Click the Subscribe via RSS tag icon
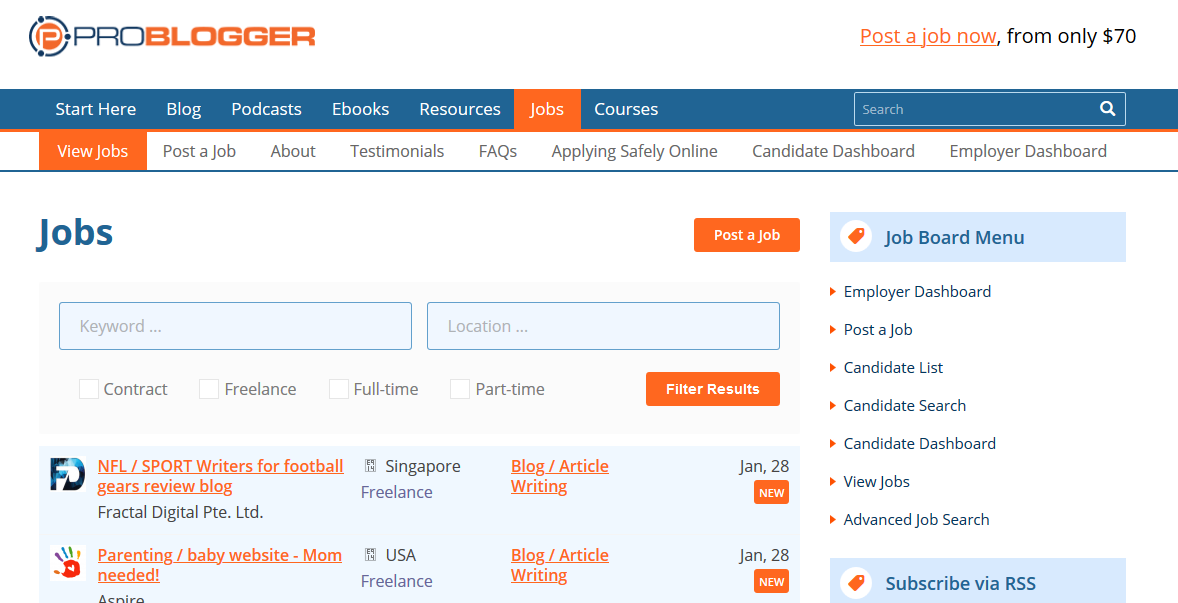This screenshot has width=1178, height=603. point(856,583)
